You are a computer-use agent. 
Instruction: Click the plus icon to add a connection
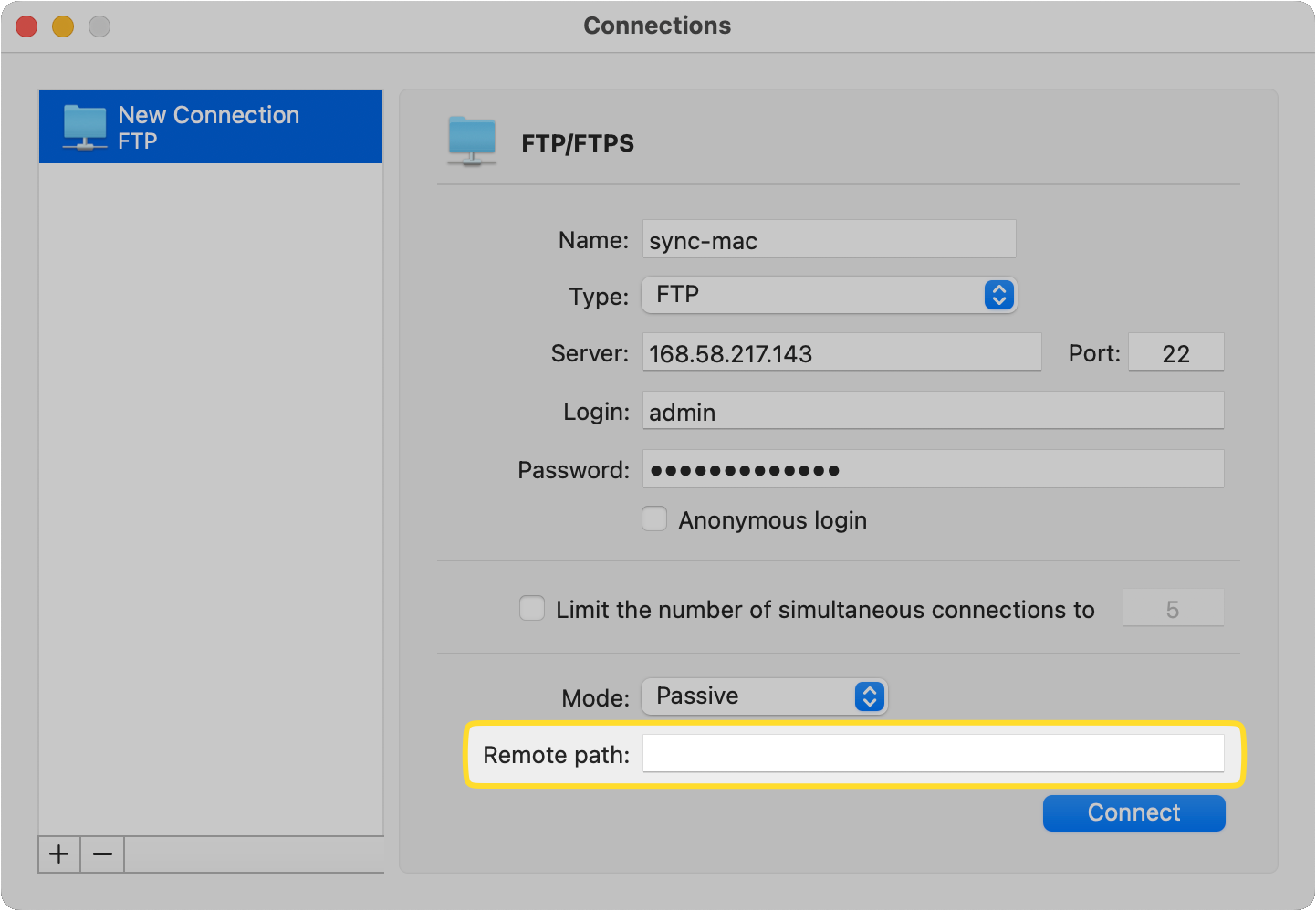tap(58, 854)
